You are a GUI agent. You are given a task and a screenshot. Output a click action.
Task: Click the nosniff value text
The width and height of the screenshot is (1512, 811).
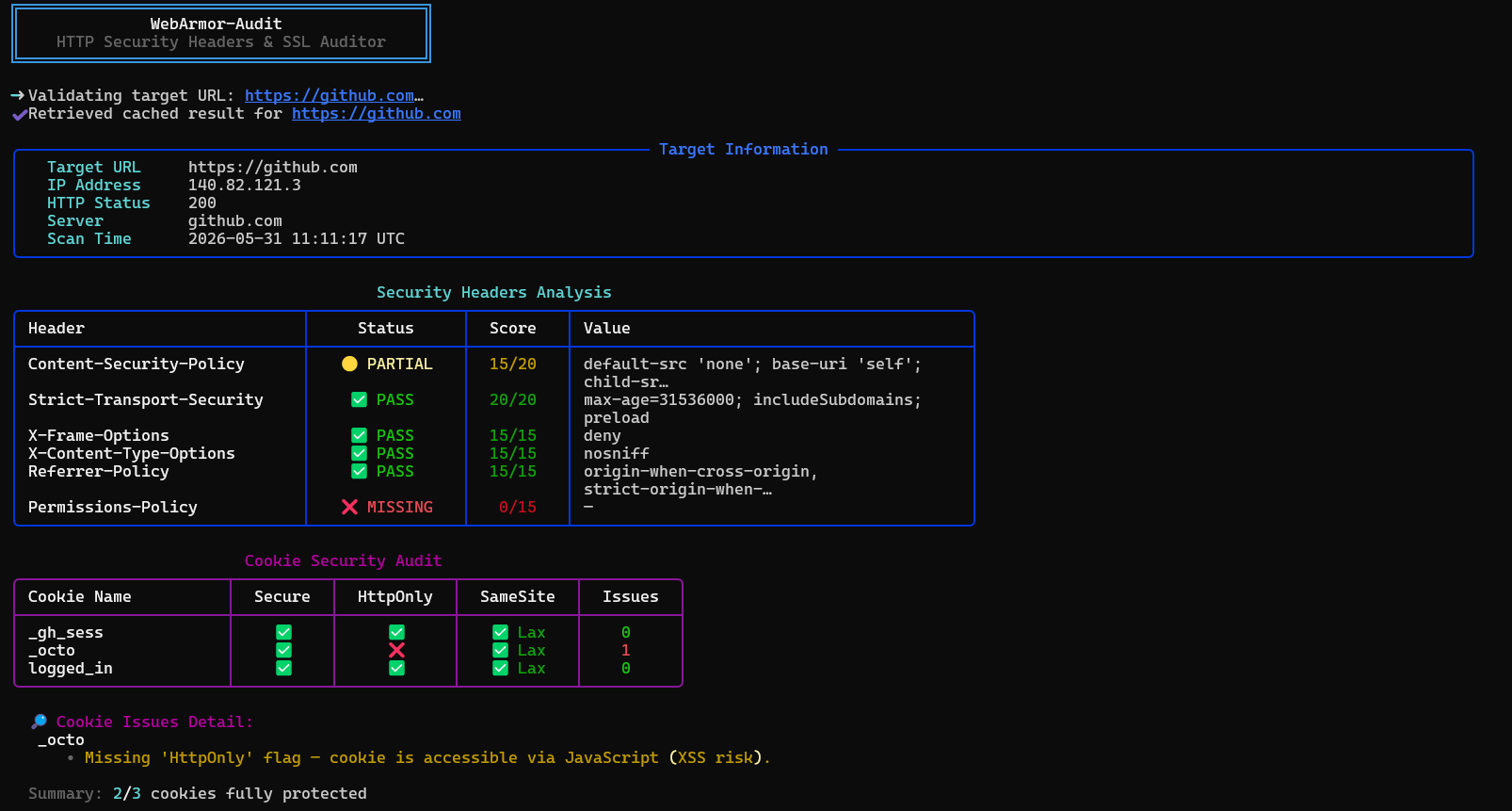pyautogui.click(x=617, y=453)
